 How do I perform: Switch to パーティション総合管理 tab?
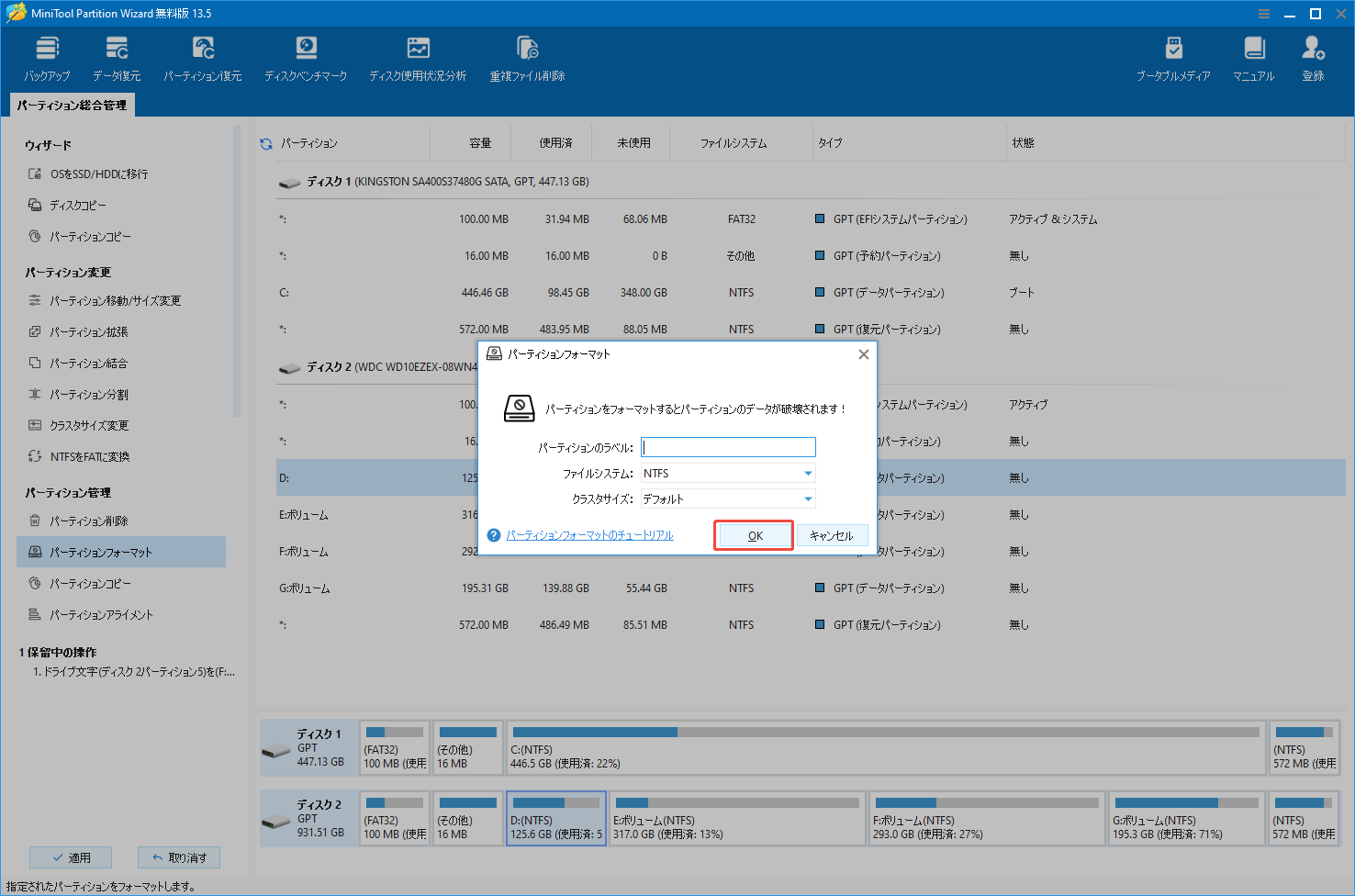[x=72, y=105]
